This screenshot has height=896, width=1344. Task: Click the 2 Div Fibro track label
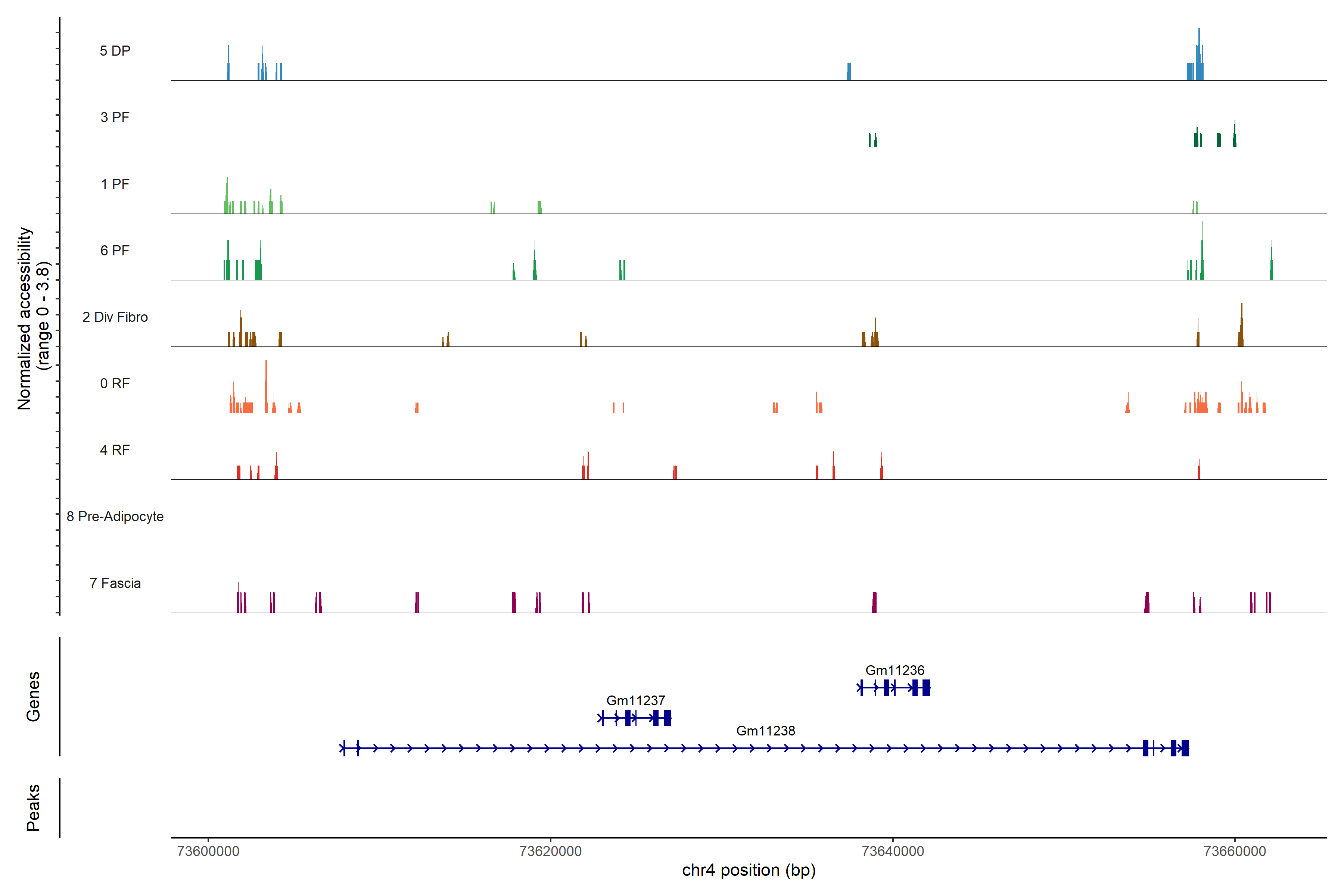tap(115, 317)
